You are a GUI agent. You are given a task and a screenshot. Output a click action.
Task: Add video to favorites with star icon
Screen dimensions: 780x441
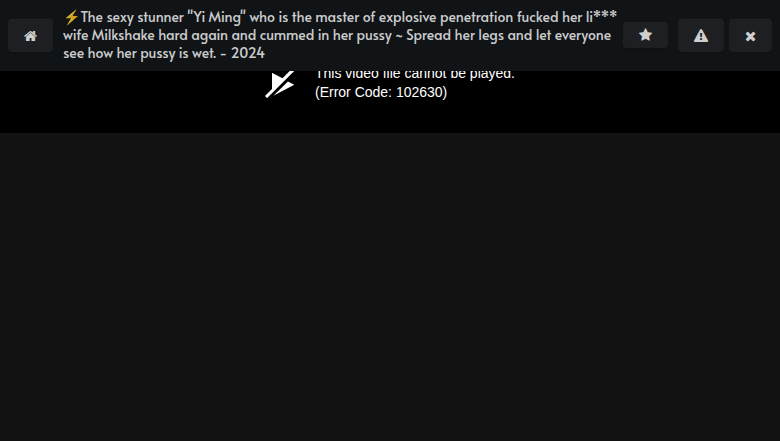tap(645, 35)
